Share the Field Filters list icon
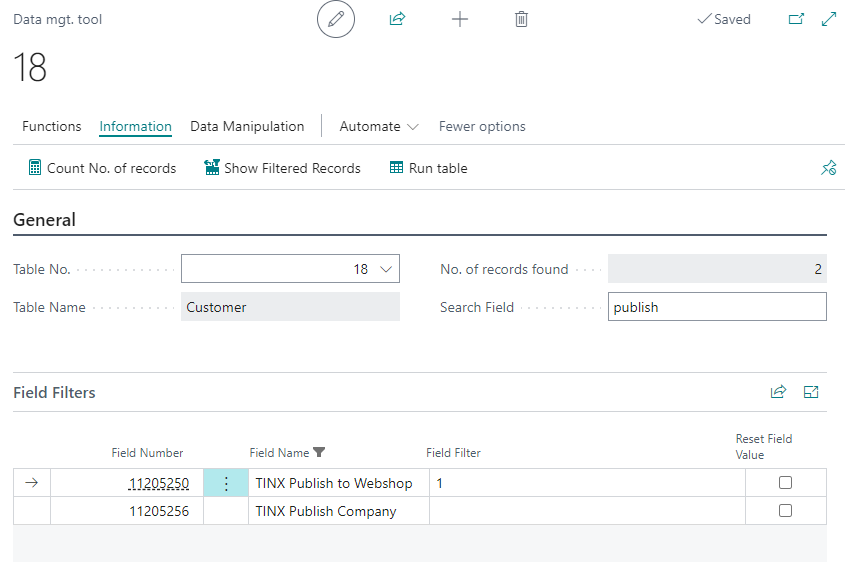The width and height of the screenshot is (850, 562). coord(778,392)
